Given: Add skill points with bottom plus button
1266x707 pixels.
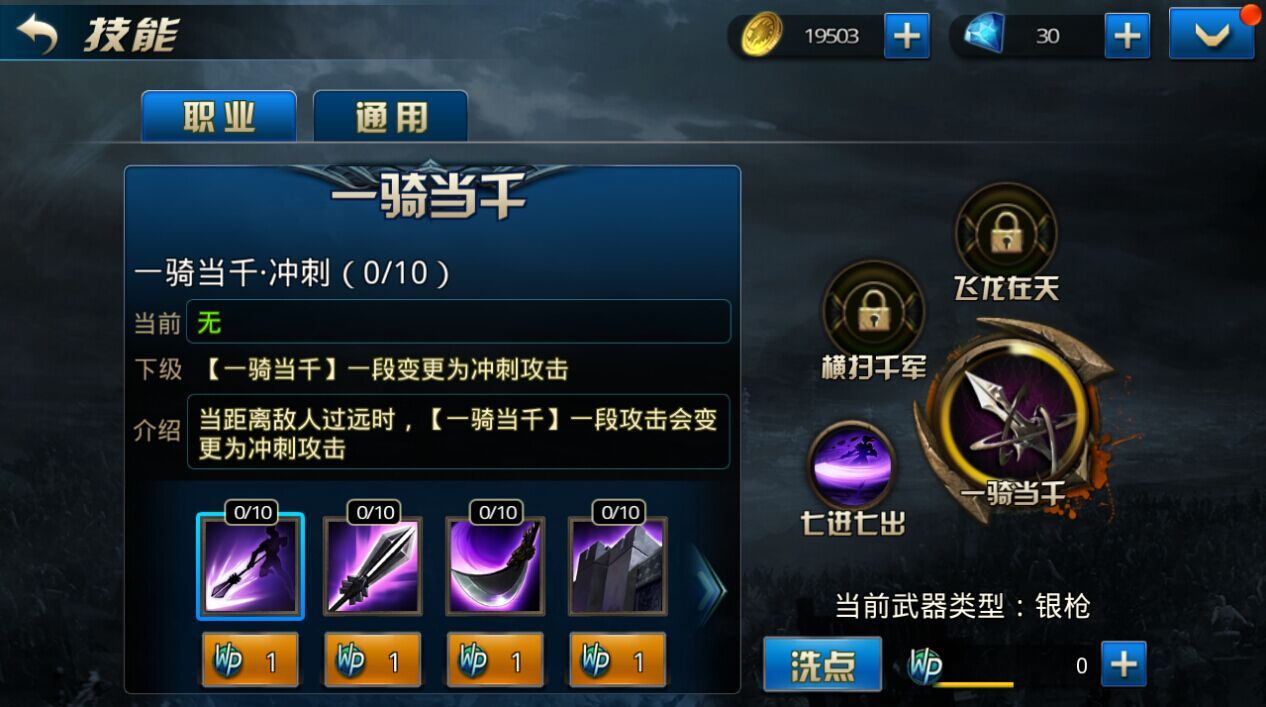Looking at the screenshot, I should pos(1123,664).
